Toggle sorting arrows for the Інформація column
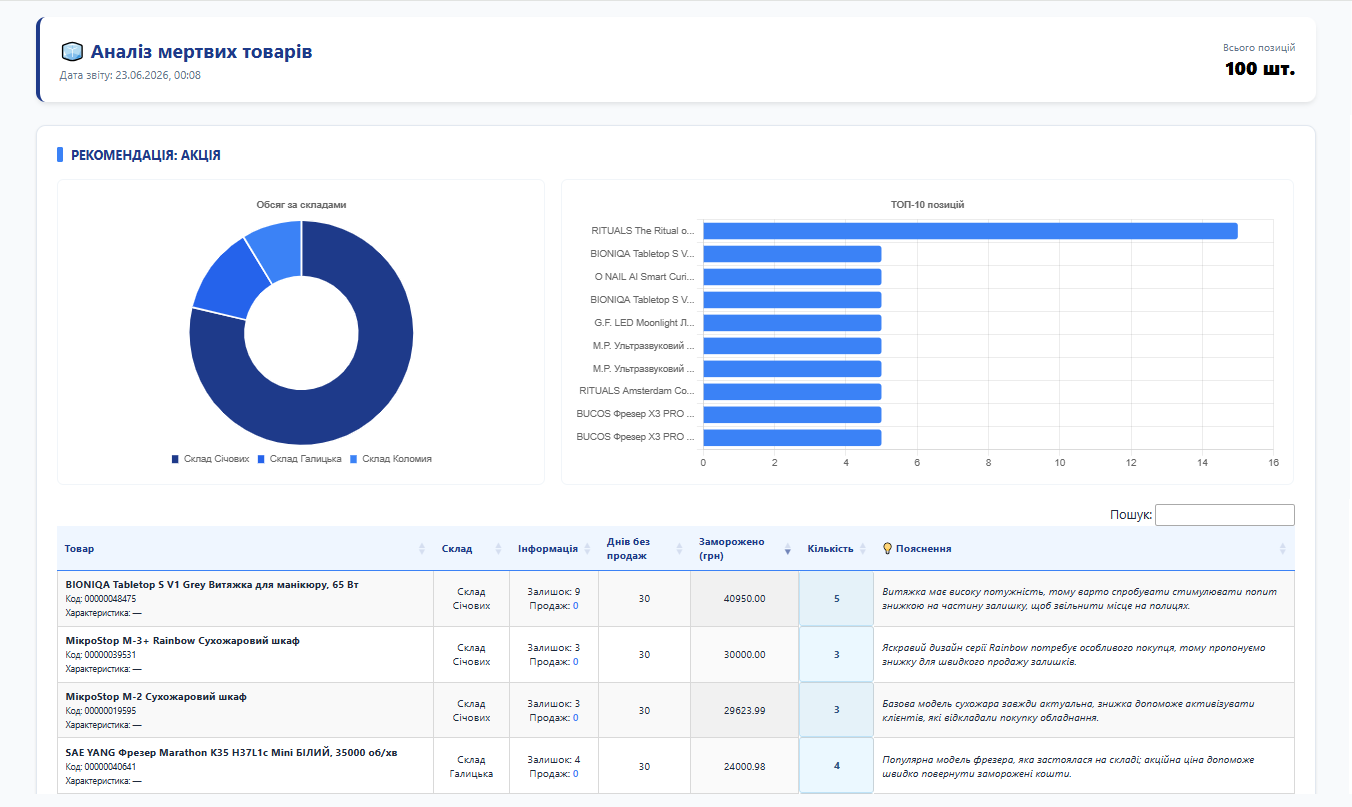Image resolution: width=1352 pixels, height=807 pixels. click(x=587, y=549)
